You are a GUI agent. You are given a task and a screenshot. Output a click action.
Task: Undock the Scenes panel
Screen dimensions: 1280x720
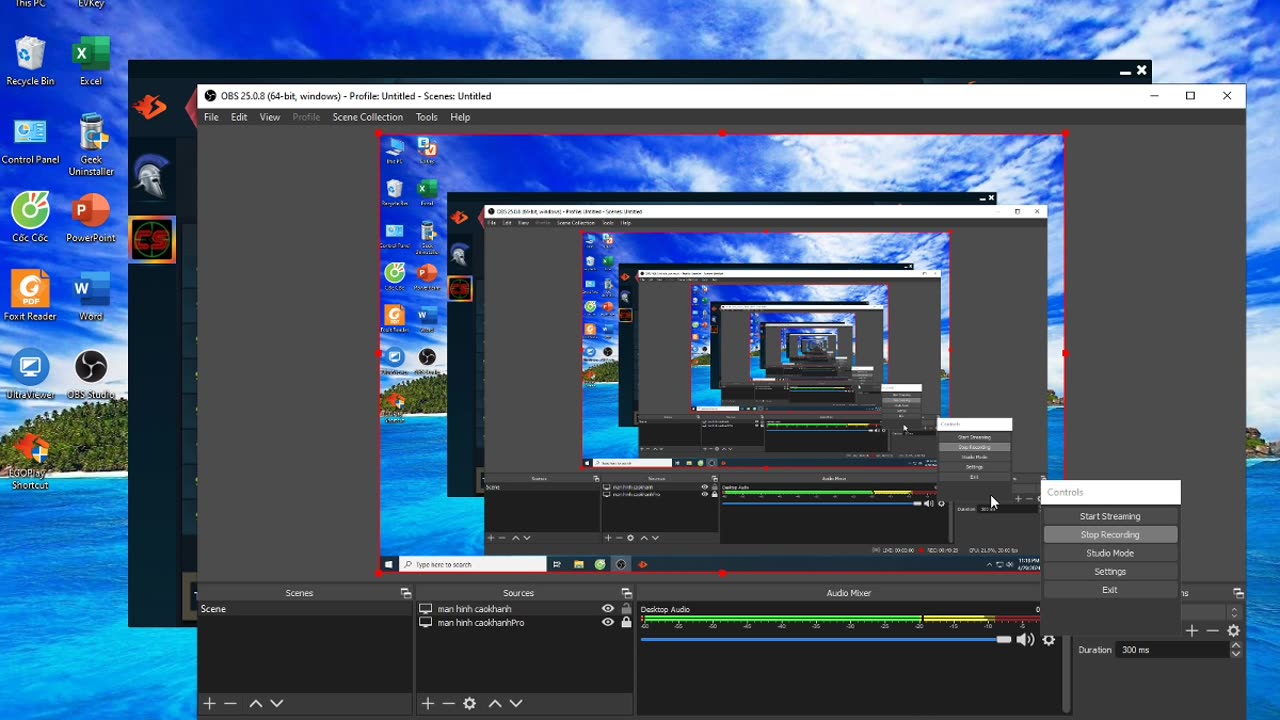[x=405, y=593]
